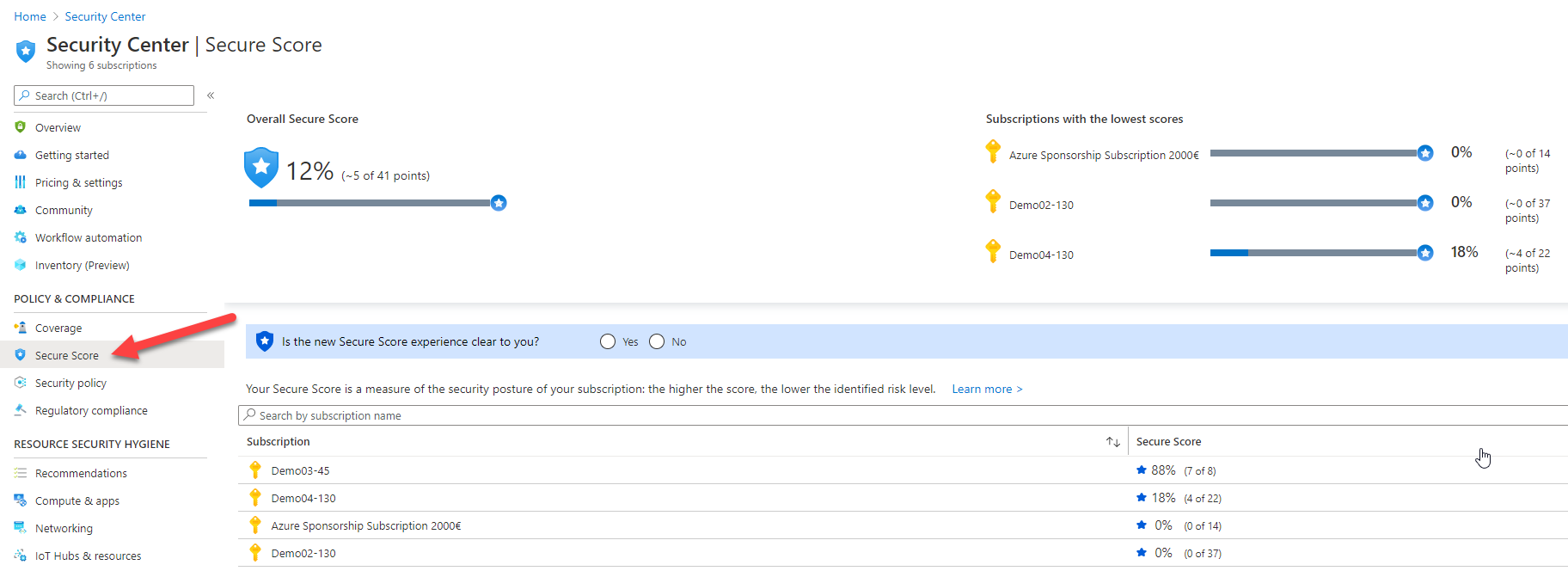
Task: Click key icon of Azure Sponsorship table row
Action: (255, 525)
